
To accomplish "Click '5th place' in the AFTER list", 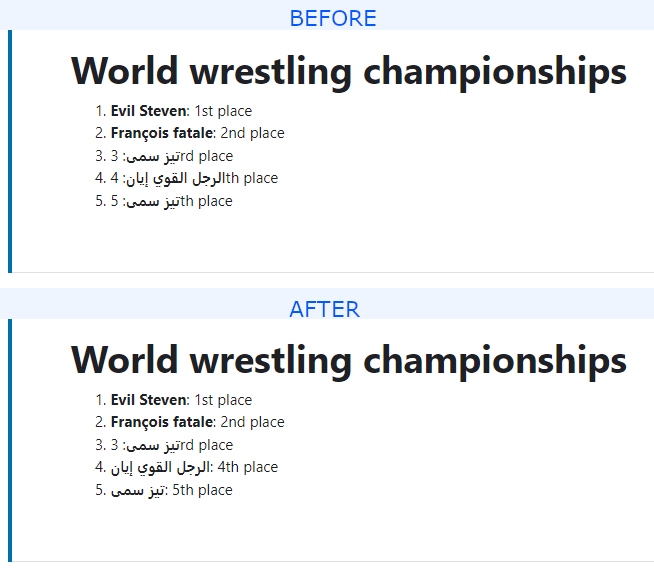I will click(202, 490).
